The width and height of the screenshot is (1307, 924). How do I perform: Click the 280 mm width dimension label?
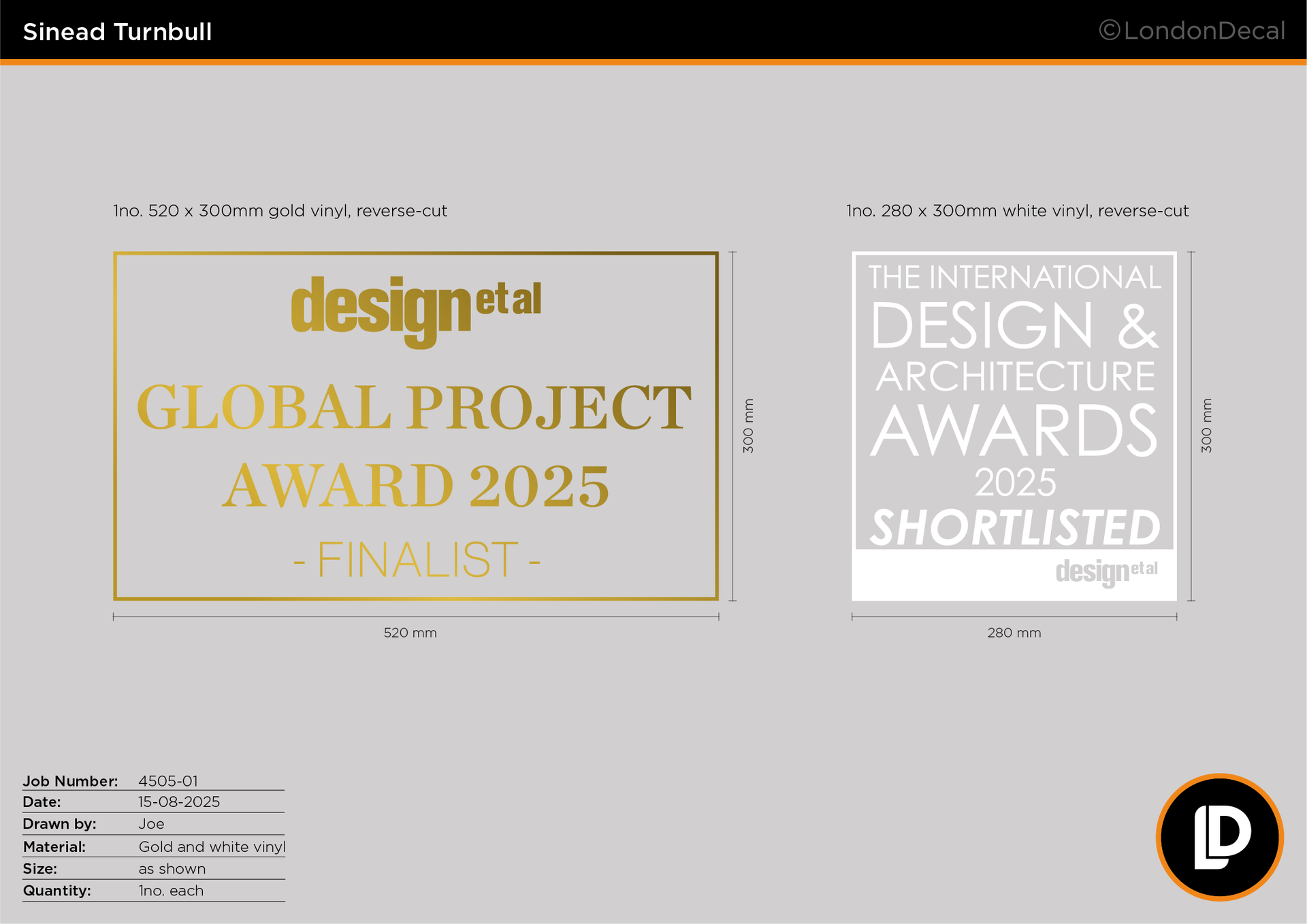click(x=1014, y=633)
